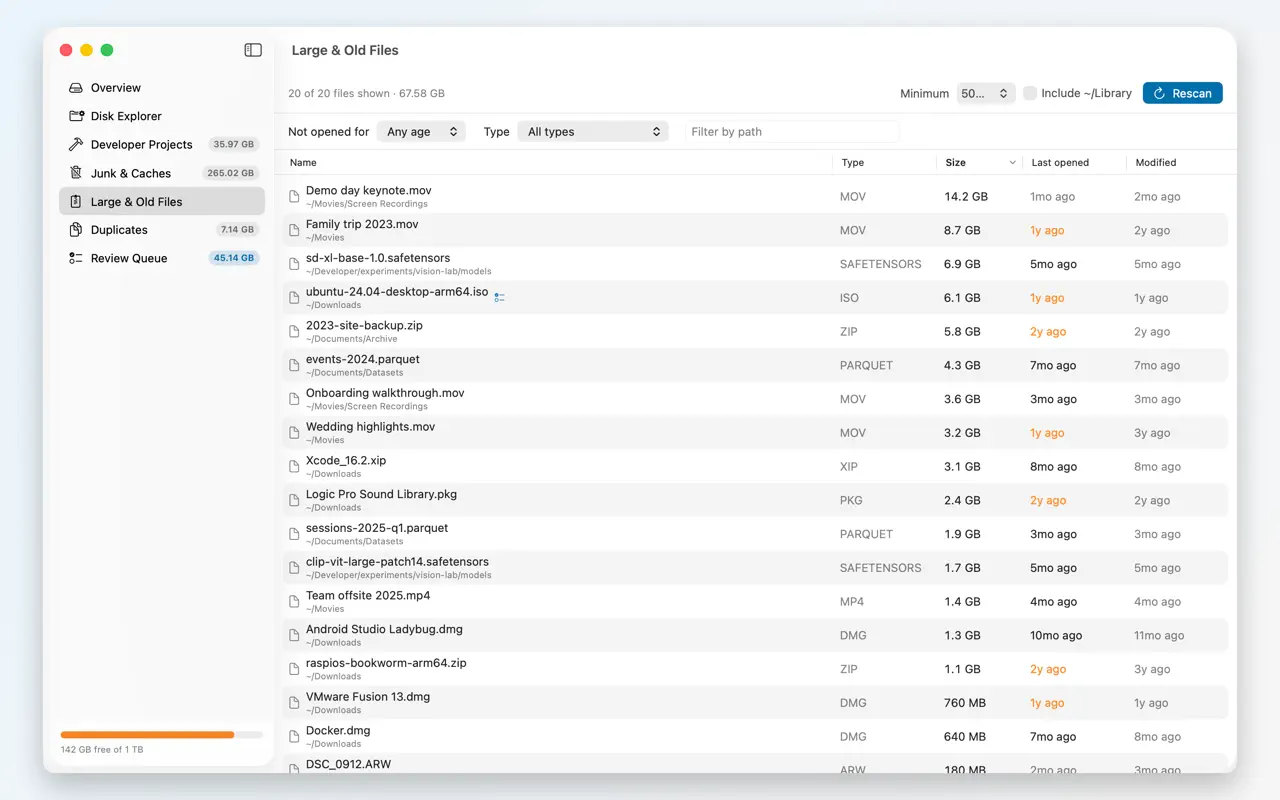Select the Team offsite 2025.mp4 row
The height and width of the screenshot is (800, 1280).
(x=755, y=602)
